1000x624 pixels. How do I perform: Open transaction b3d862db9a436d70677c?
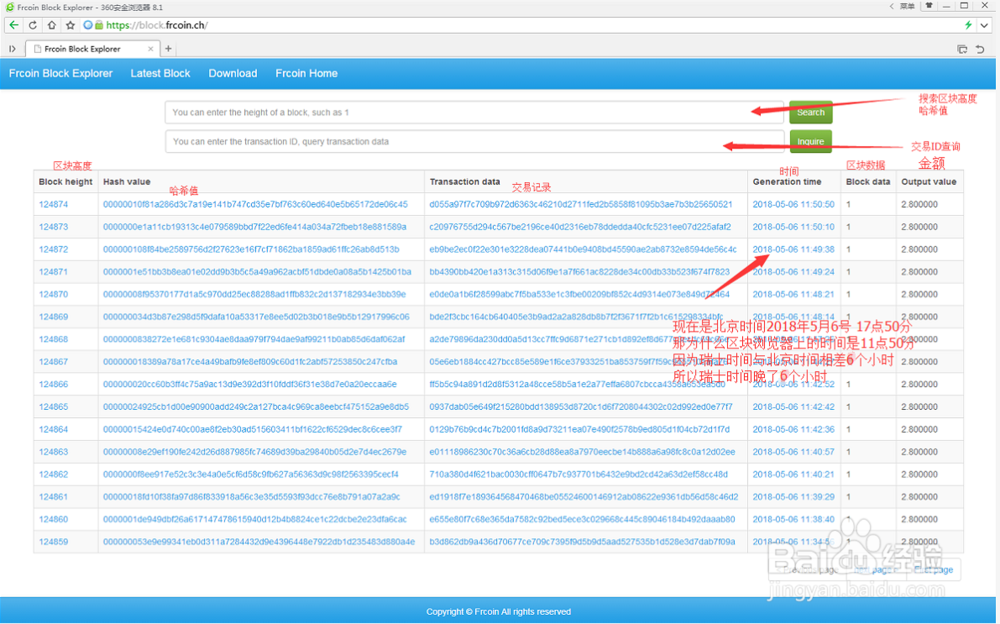[582, 542]
